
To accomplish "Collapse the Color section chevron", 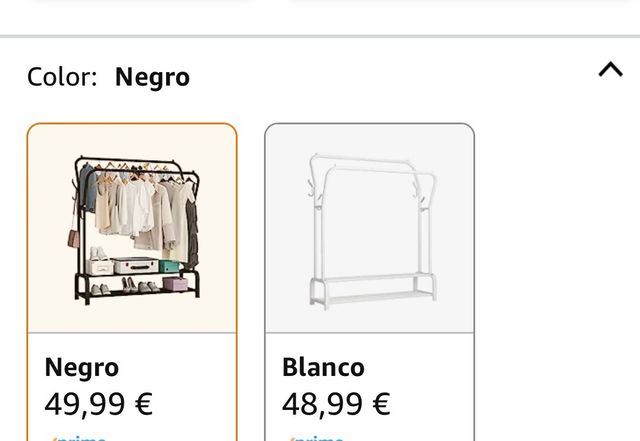I will coord(610,70).
